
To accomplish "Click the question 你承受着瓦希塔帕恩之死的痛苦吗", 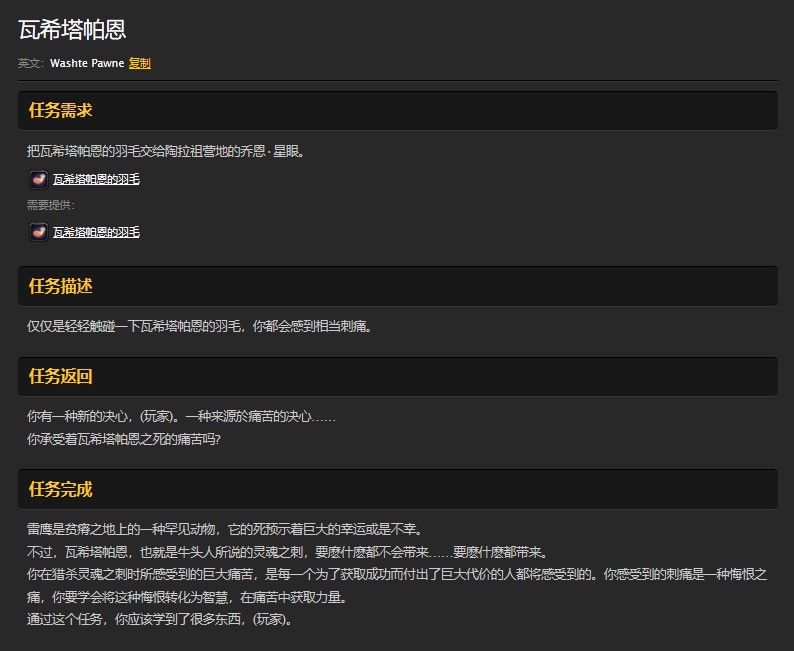I will click(x=123, y=438).
